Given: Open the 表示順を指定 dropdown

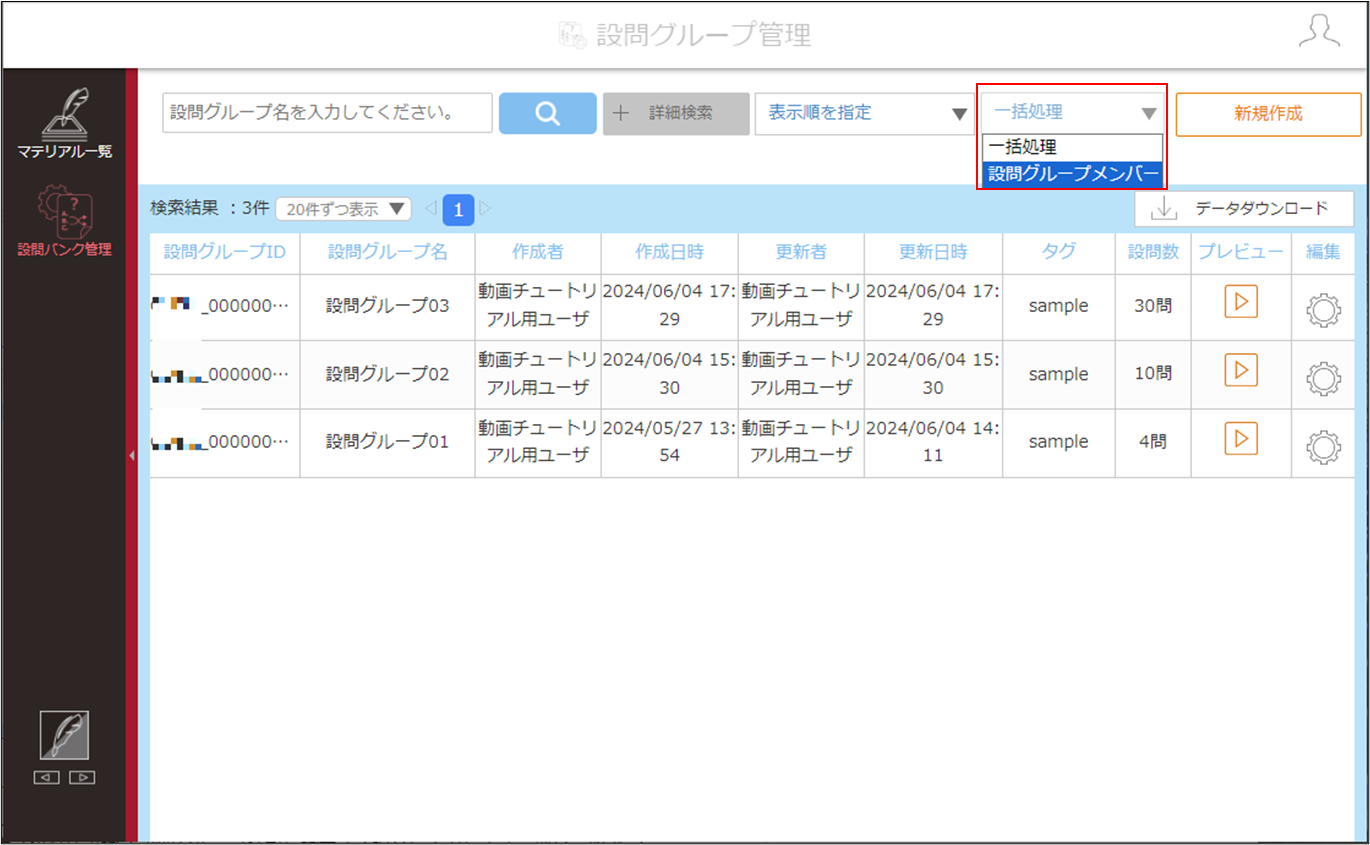Looking at the screenshot, I should pyautogui.click(x=864, y=113).
